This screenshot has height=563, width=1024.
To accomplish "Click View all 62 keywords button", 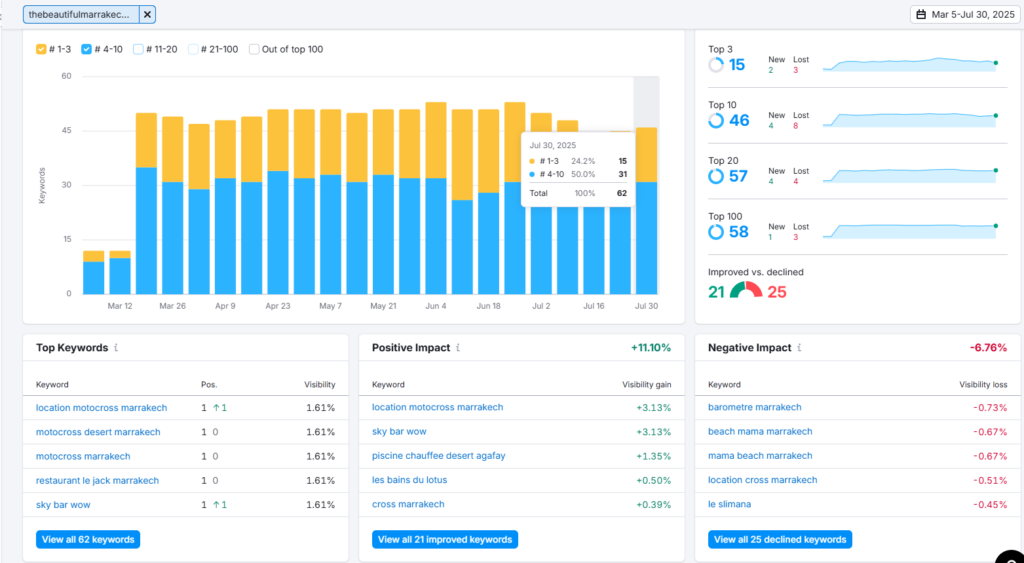I will (x=88, y=539).
